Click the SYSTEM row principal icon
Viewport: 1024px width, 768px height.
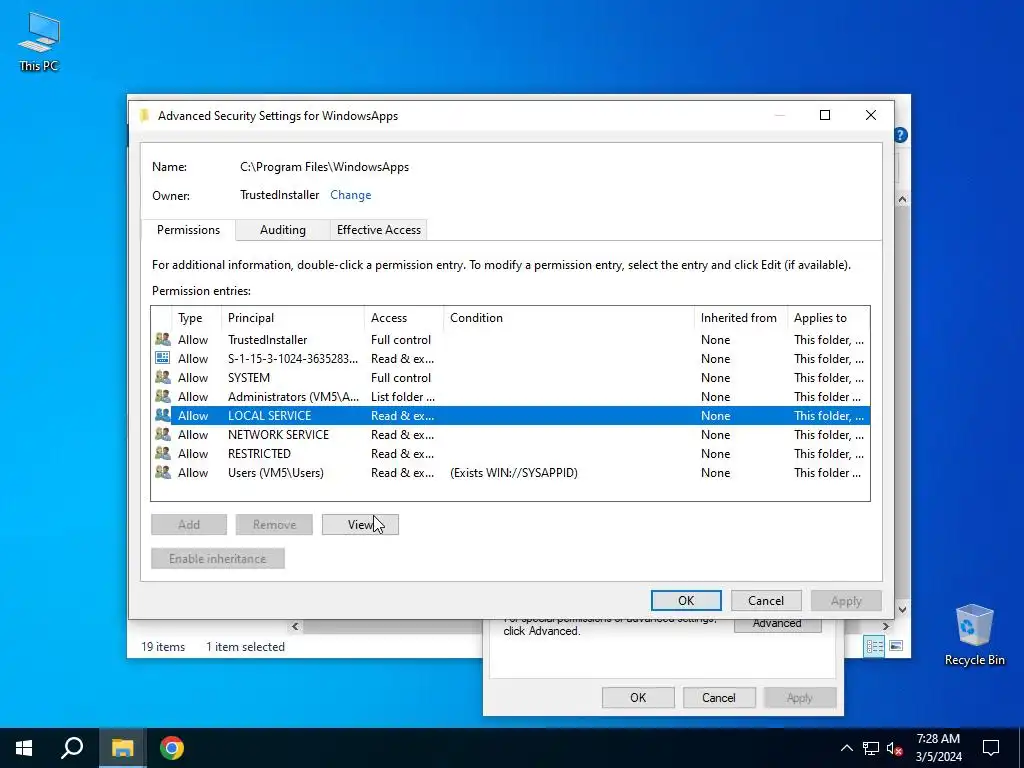(x=163, y=377)
